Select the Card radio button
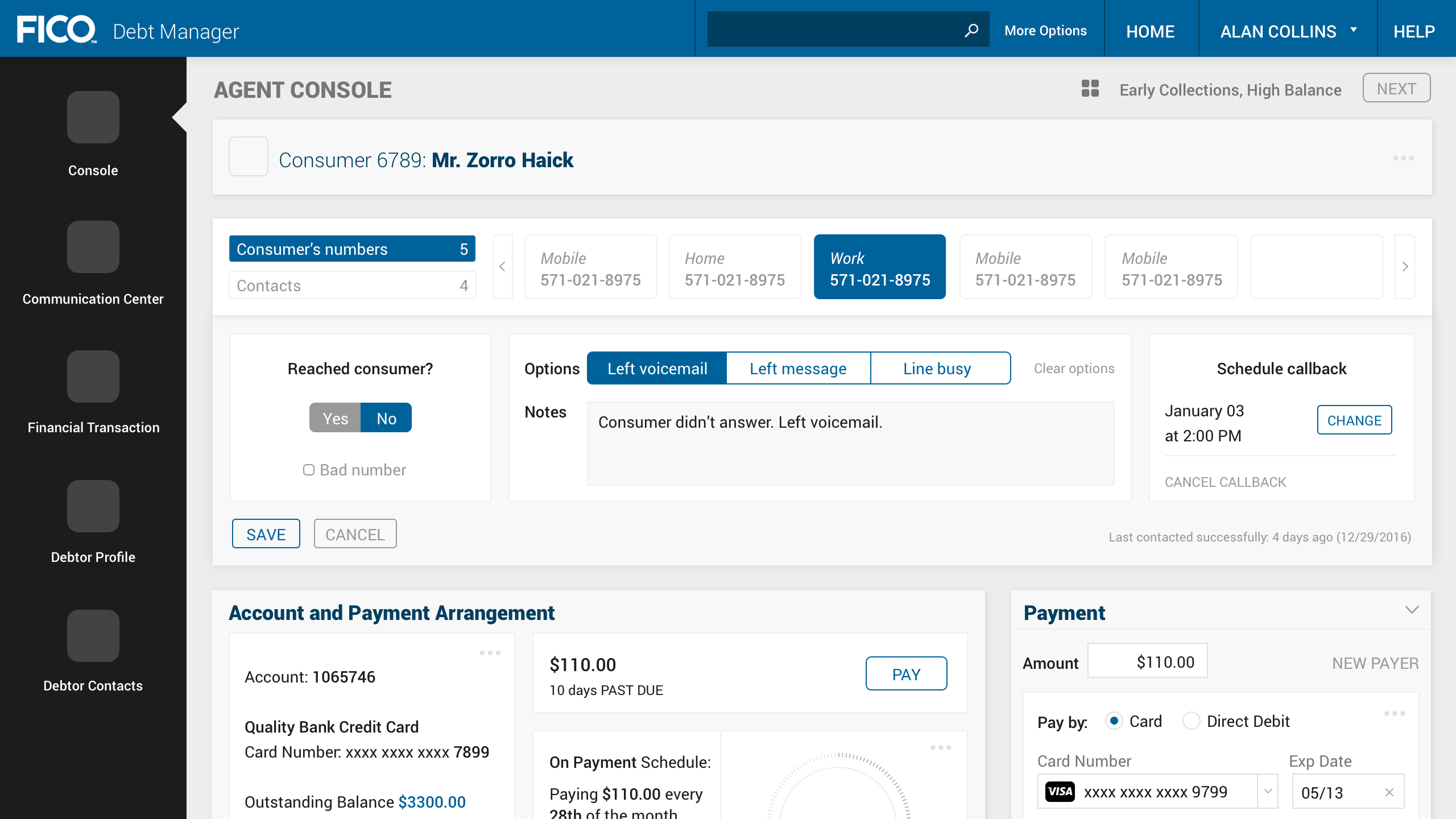This screenshot has height=819, width=1456. click(x=1114, y=721)
